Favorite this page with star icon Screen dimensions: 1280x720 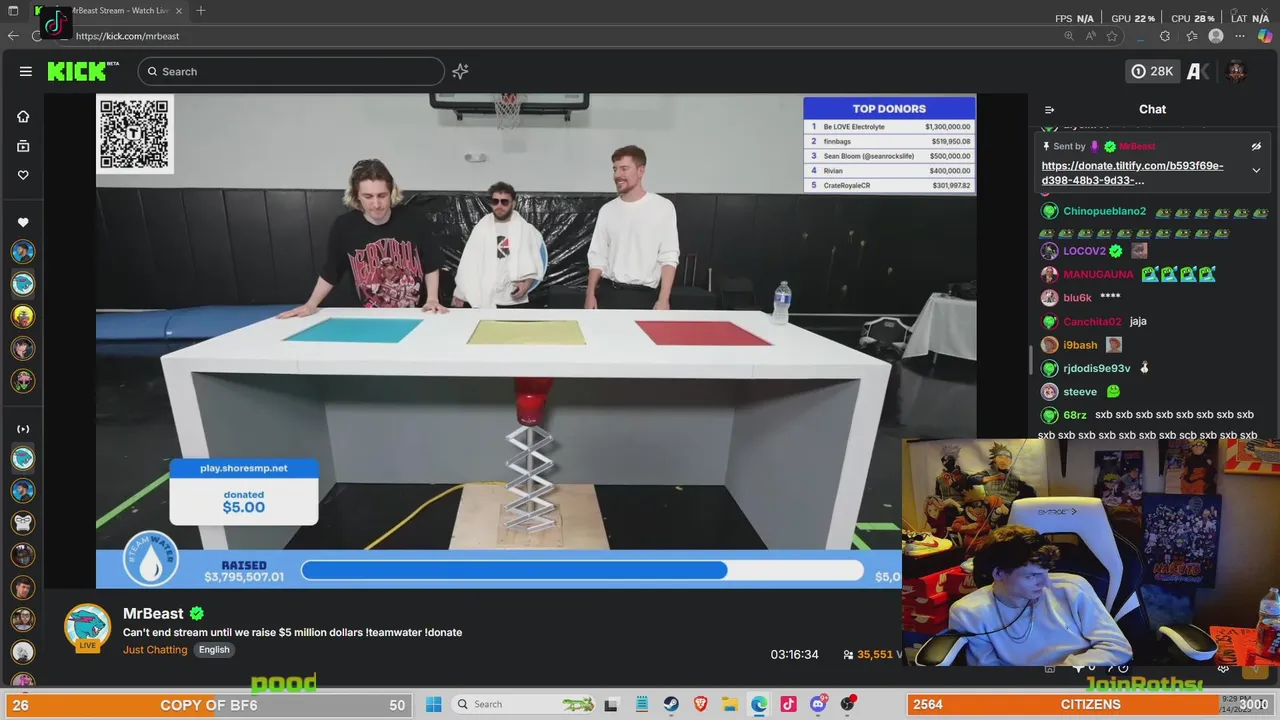point(1112,36)
